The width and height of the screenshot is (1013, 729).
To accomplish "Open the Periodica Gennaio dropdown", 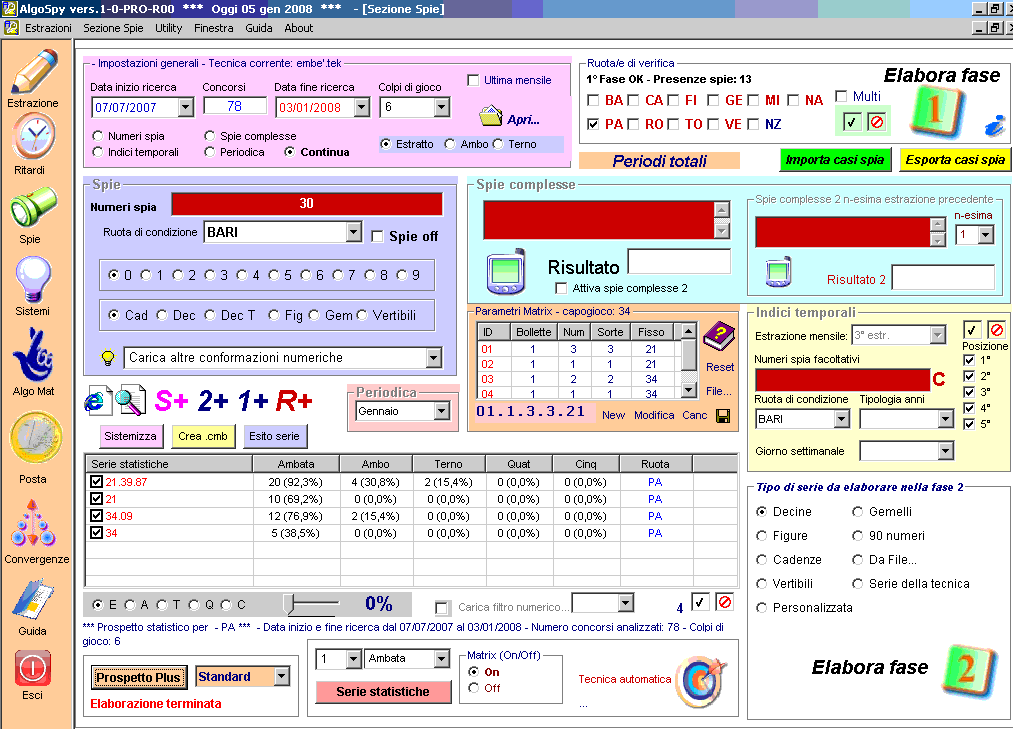I will click(x=442, y=411).
